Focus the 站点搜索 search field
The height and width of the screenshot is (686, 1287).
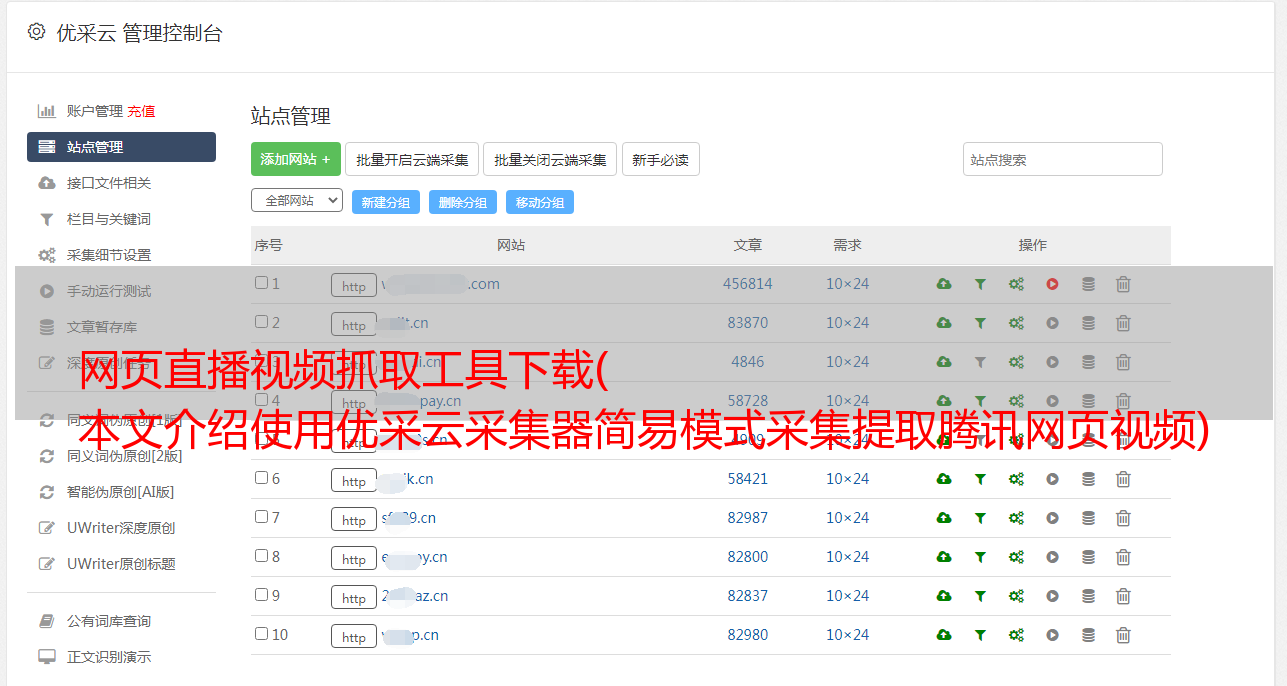click(x=1063, y=159)
